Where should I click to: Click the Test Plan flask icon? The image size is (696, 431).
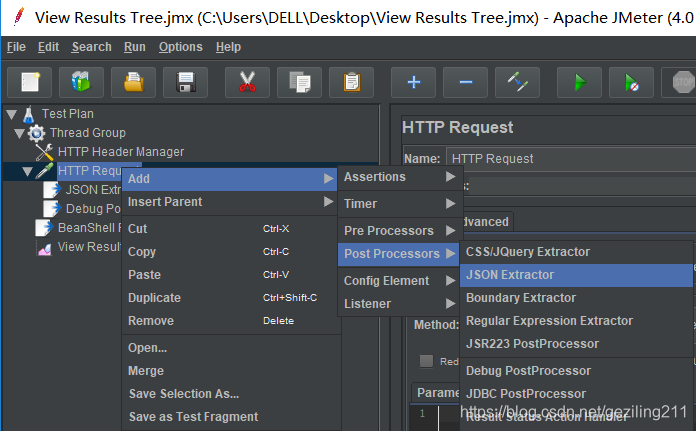[x=29, y=114]
